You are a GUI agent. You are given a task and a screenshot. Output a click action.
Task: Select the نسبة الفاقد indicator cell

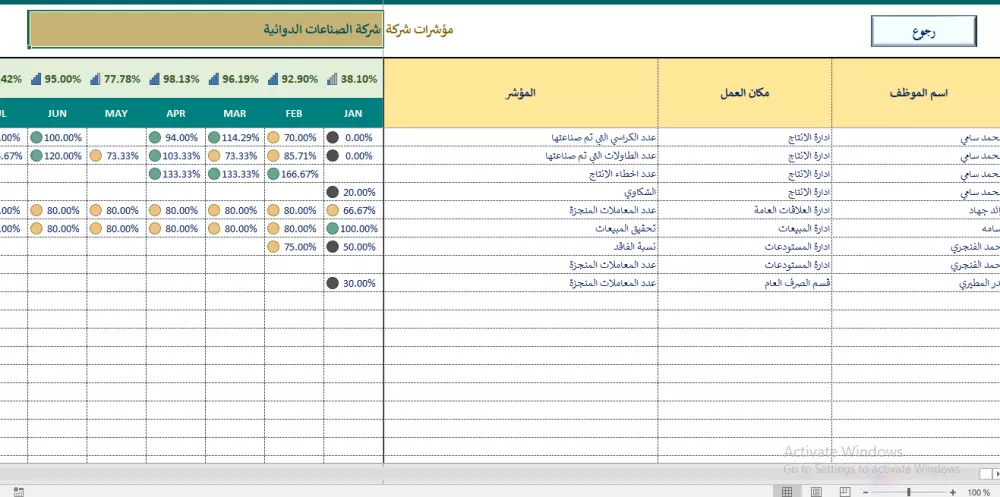point(520,247)
